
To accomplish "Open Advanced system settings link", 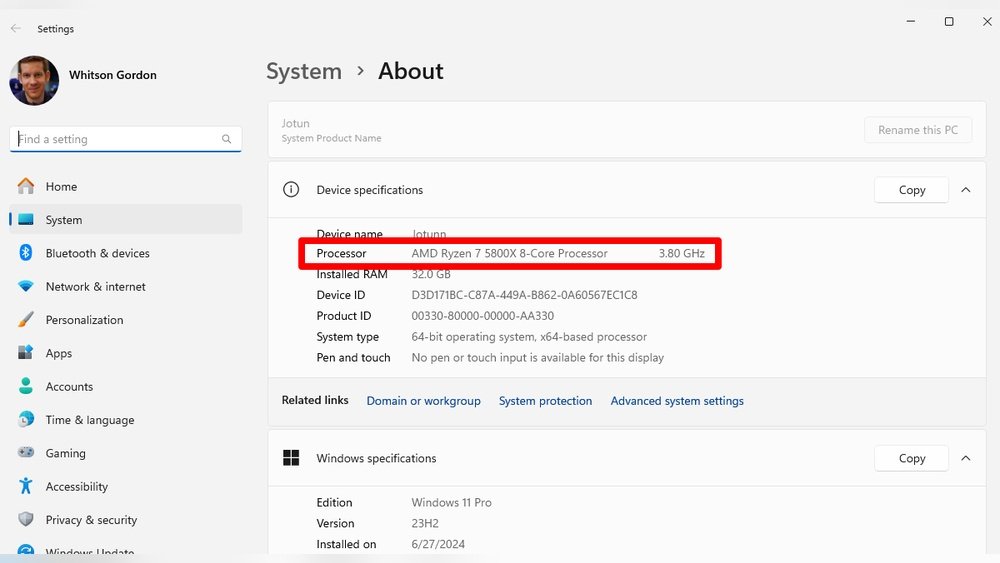I will (677, 401).
